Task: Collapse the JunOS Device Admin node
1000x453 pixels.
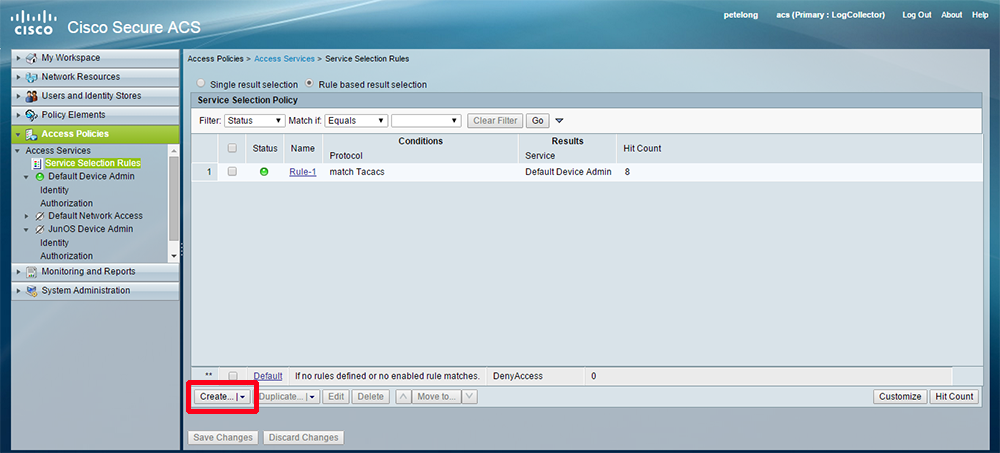Action: (27, 230)
